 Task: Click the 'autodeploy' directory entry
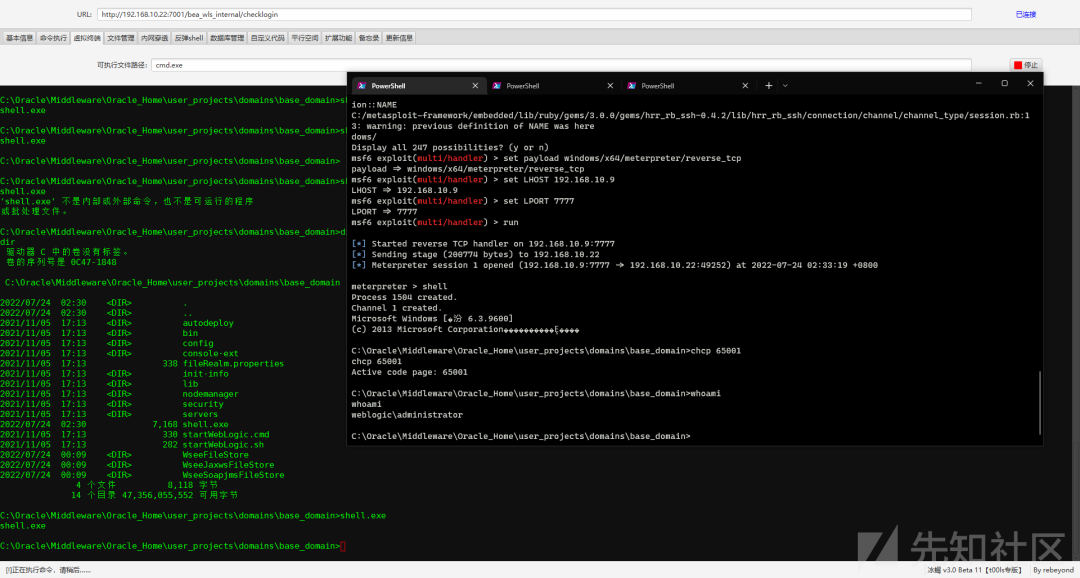[x=208, y=322]
